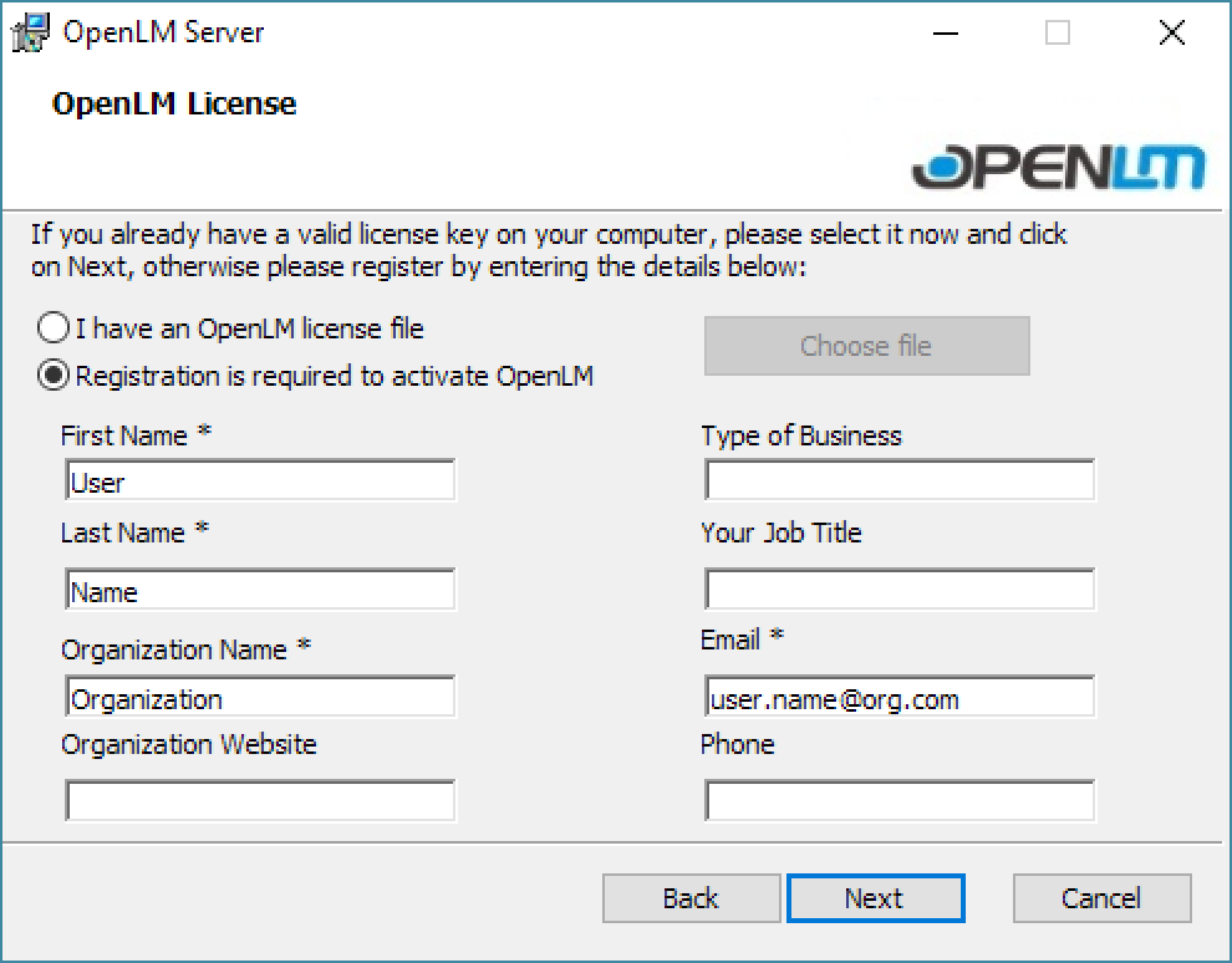Screen dimensions: 1232x963
Task: Close the OpenLM Server installer window
Action: pyautogui.click(x=1172, y=33)
